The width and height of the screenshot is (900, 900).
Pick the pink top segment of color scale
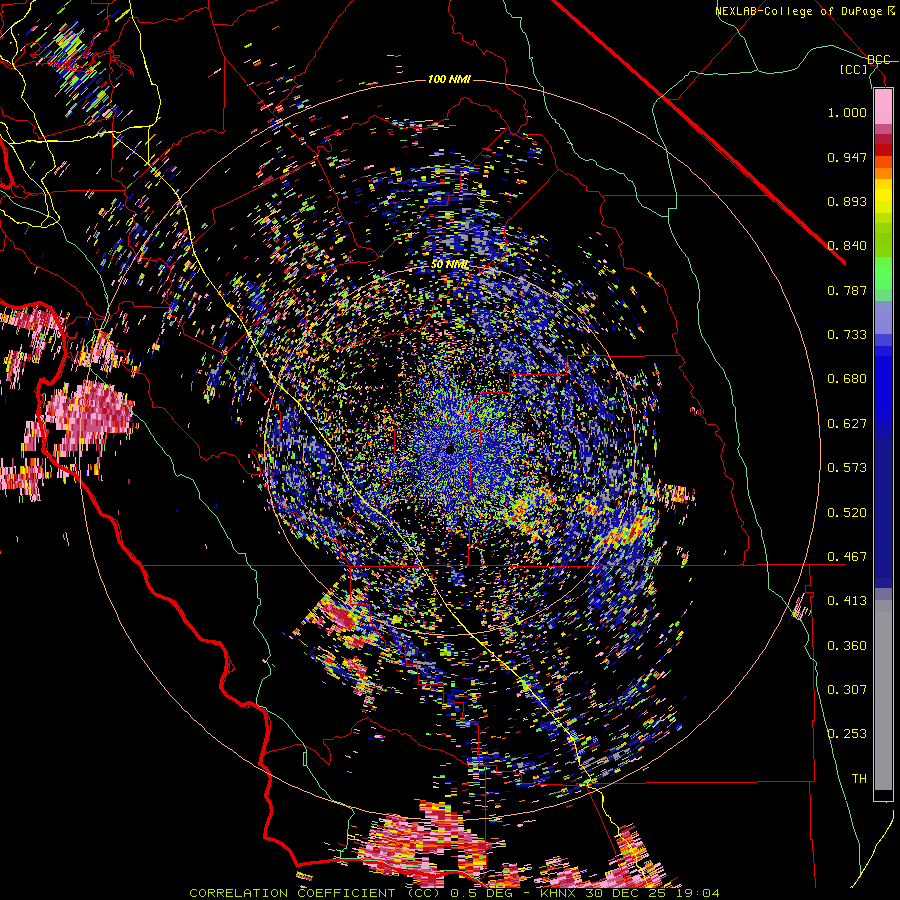[883, 106]
